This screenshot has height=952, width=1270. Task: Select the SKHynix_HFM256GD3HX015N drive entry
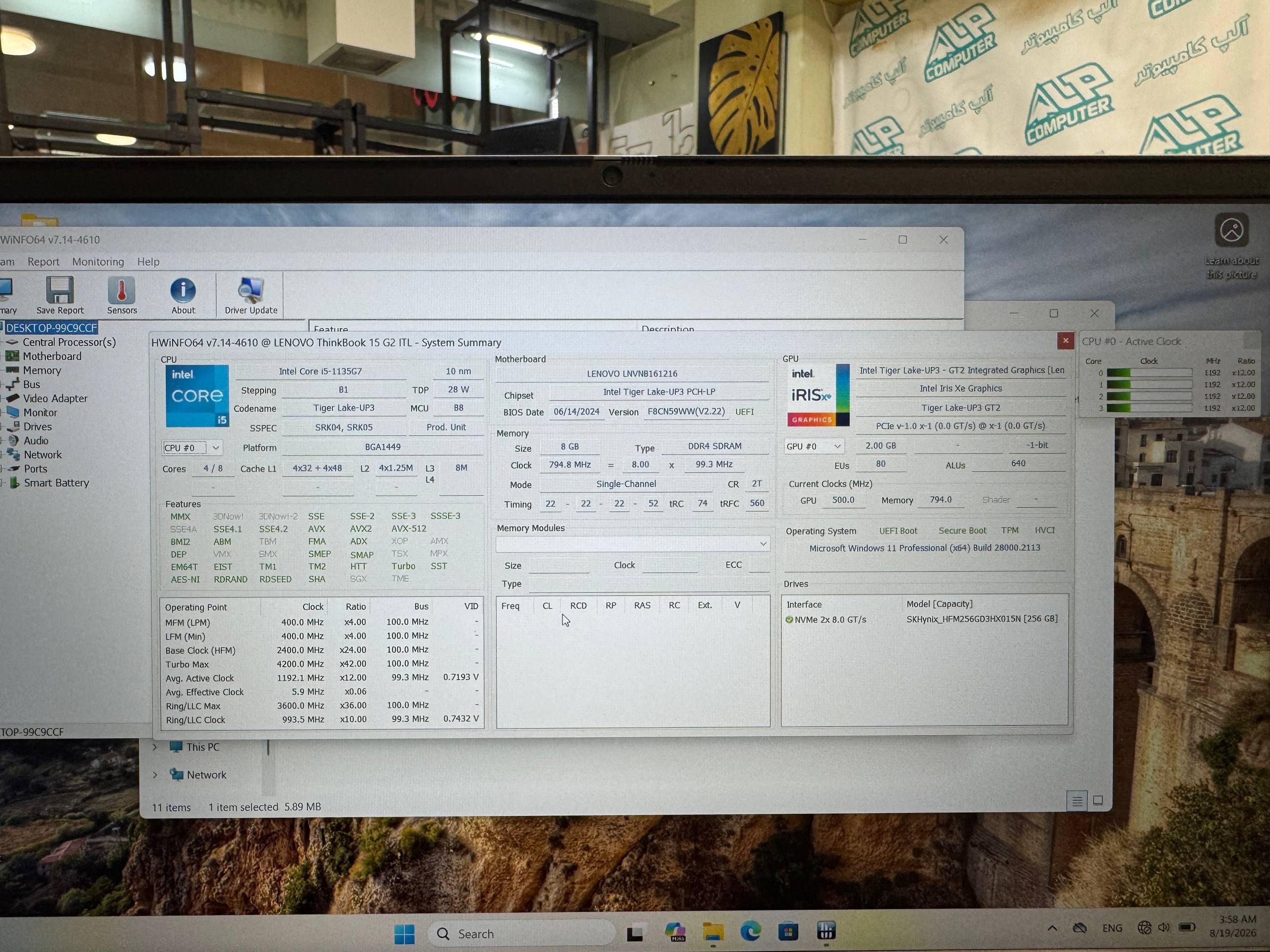tap(982, 619)
